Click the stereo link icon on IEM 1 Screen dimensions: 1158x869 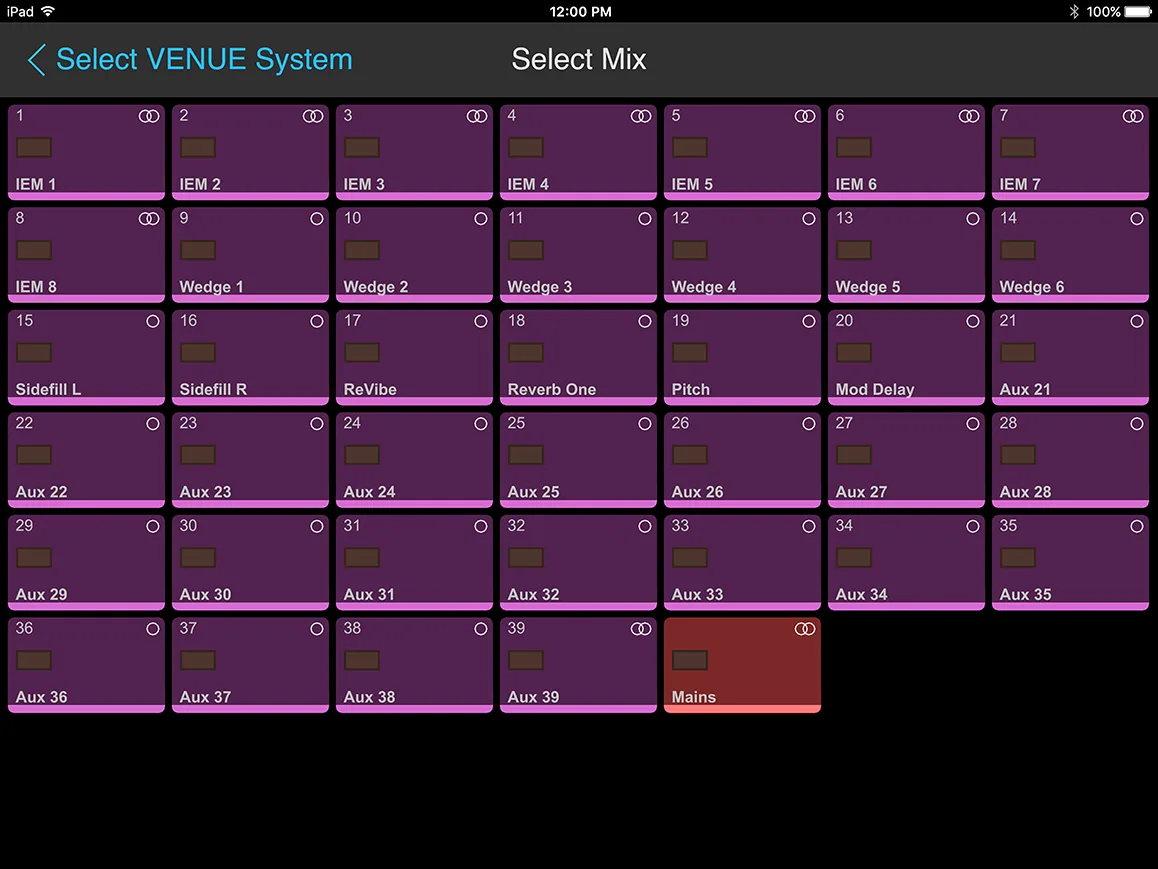click(x=149, y=116)
